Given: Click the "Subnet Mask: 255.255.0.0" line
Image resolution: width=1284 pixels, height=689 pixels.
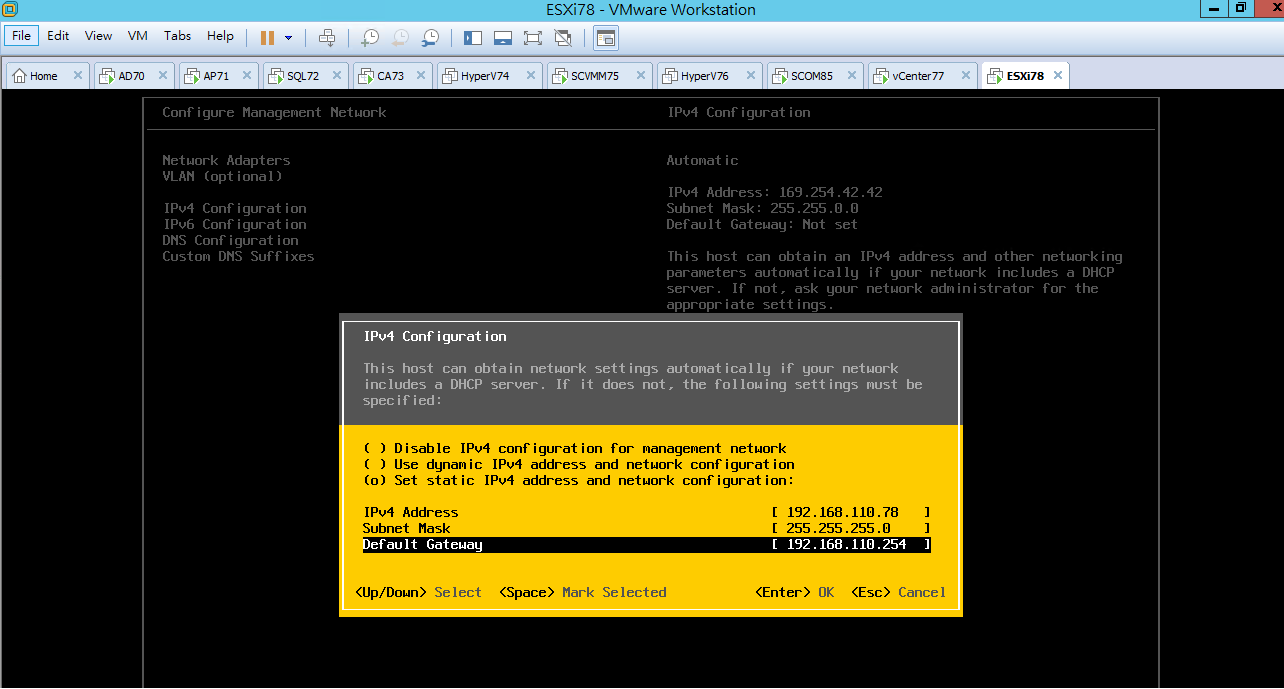Looking at the screenshot, I should tap(763, 209).
